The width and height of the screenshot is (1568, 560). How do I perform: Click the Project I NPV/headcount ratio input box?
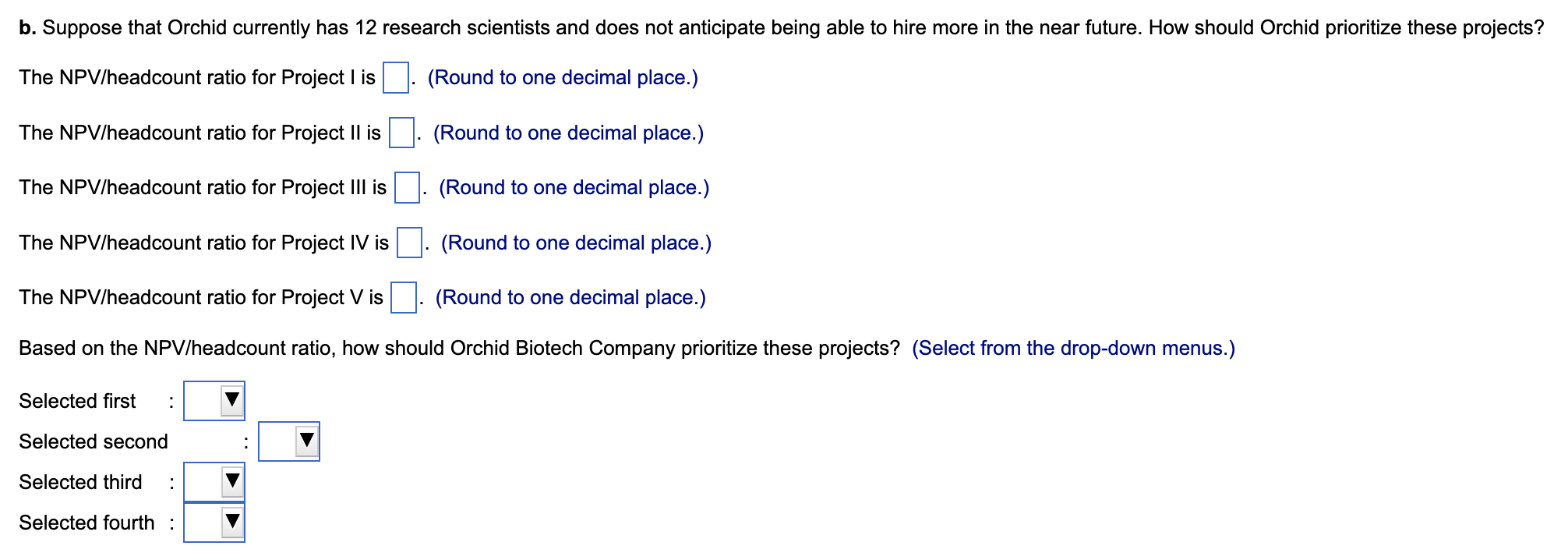coord(396,78)
